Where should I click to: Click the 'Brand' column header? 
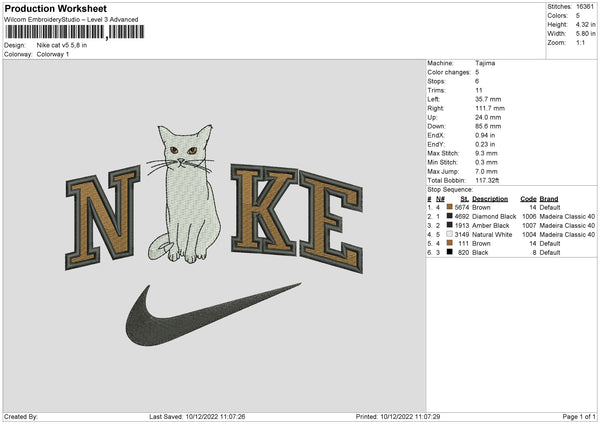pos(549,199)
